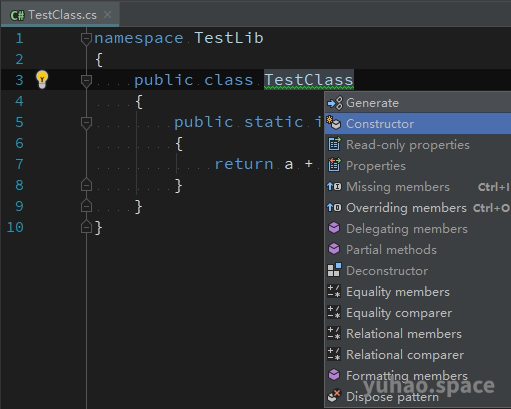Select Overriding members menu entry
511x409 pixels.
click(418, 208)
